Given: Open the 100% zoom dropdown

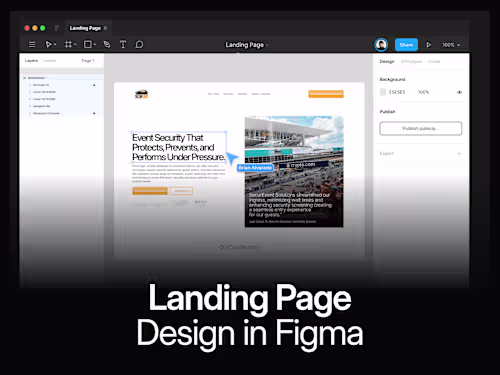Looking at the screenshot, I should tap(451, 45).
